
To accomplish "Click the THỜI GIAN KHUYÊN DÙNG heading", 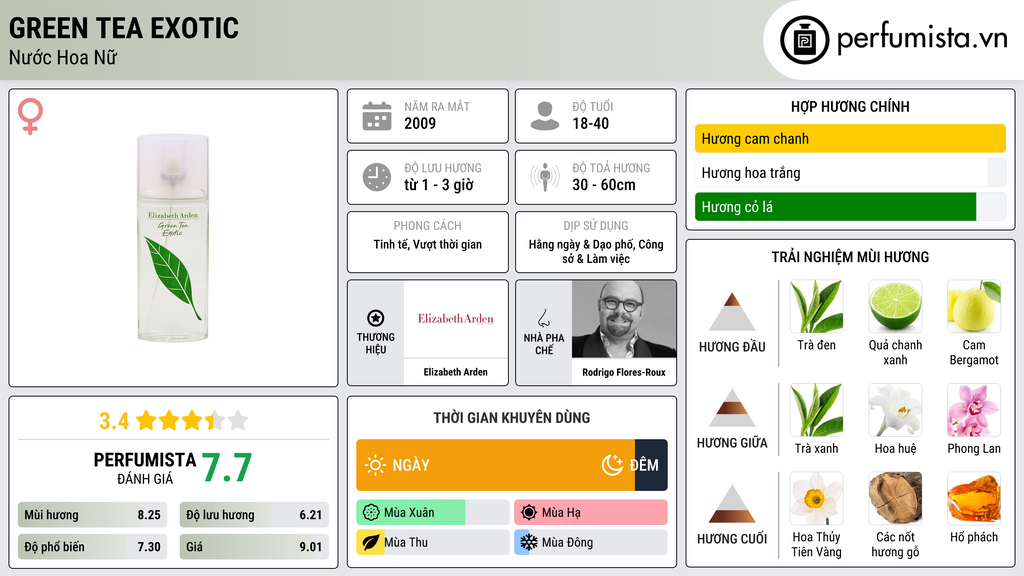I will (x=511, y=418).
